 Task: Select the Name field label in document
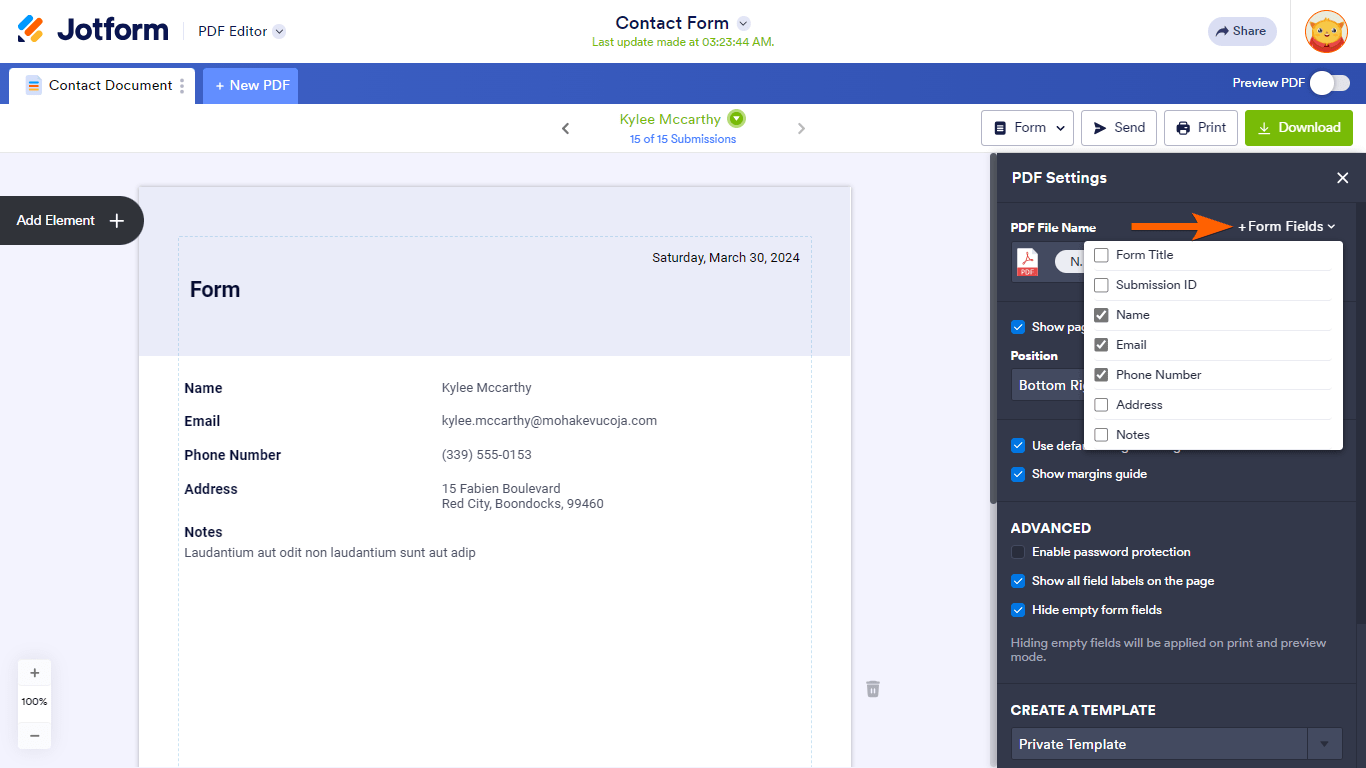click(x=203, y=388)
